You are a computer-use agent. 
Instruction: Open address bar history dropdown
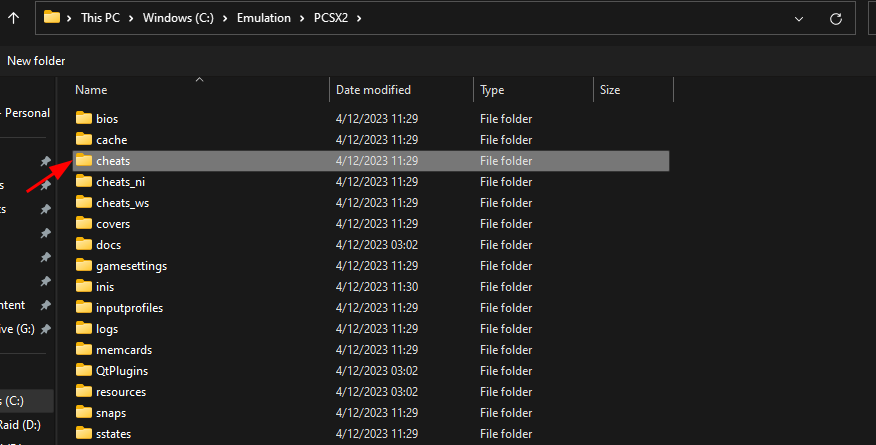click(x=799, y=19)
